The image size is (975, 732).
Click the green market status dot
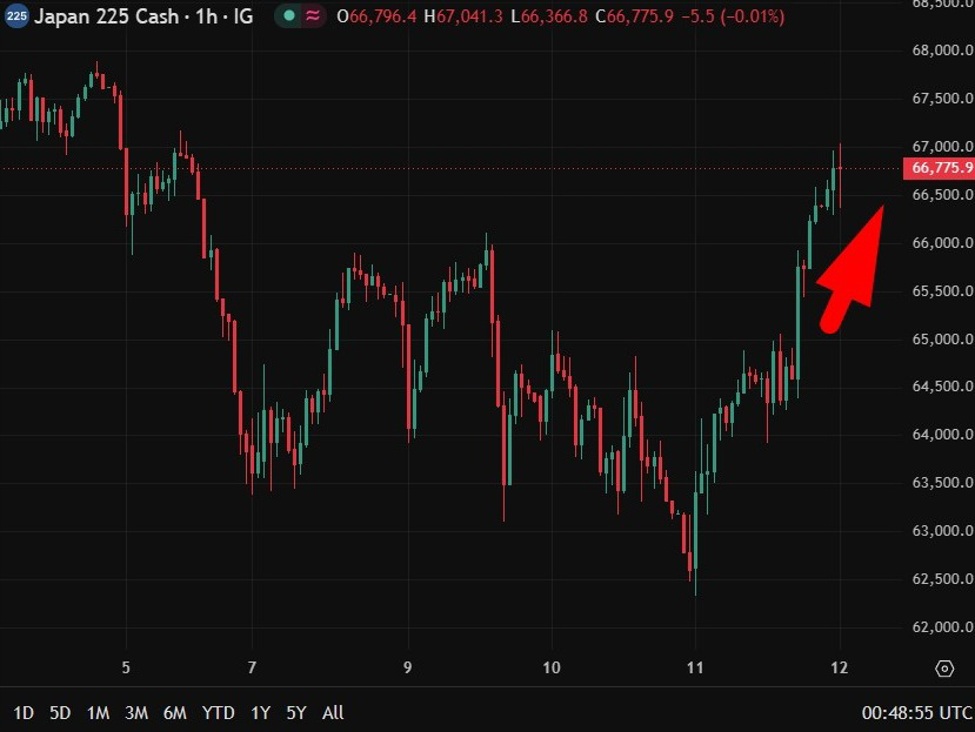pyautogui.click(x=289, y=16)
